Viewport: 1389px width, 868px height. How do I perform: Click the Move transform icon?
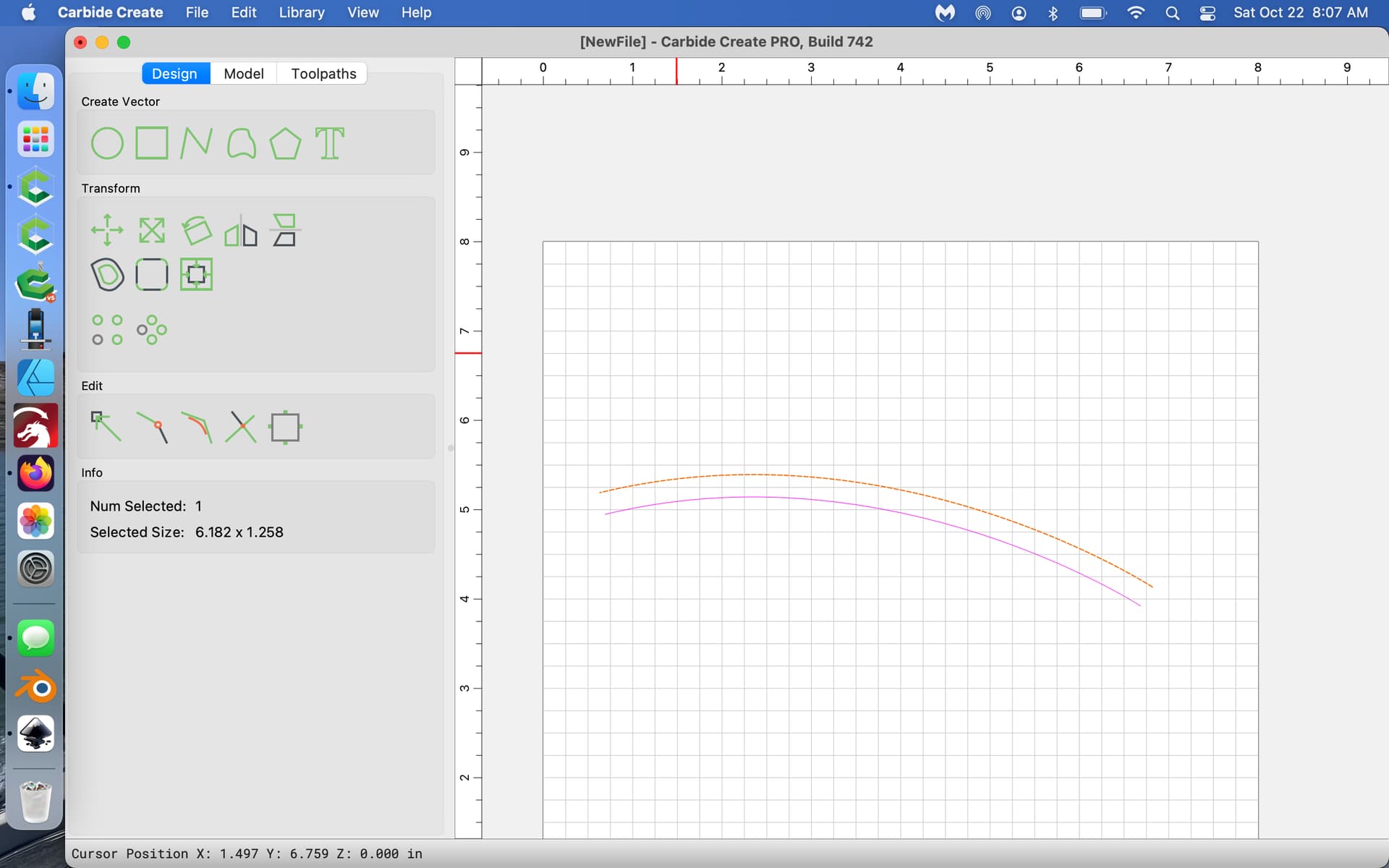107,230
